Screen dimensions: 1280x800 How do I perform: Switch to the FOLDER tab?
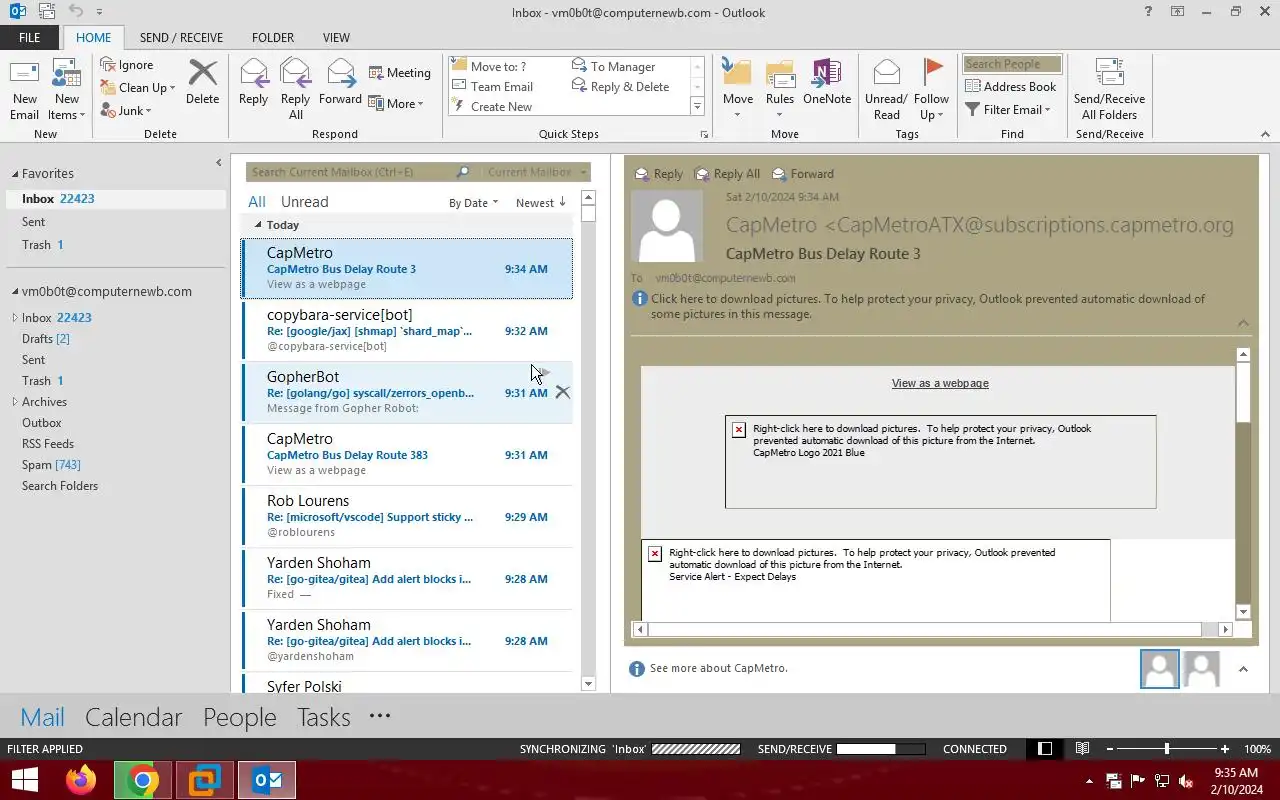tap(273, 38)
